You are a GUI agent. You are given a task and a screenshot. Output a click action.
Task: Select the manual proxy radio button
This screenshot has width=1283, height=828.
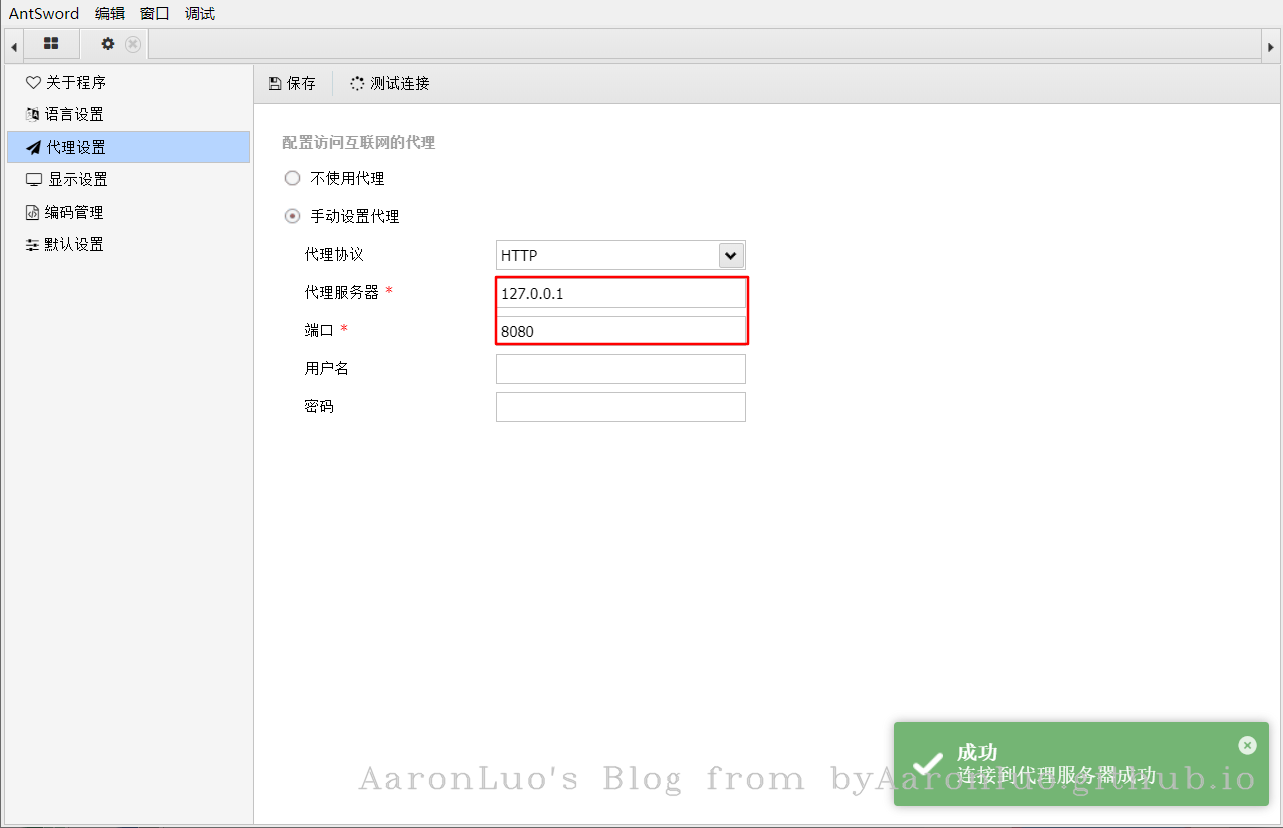coord(292,216)
